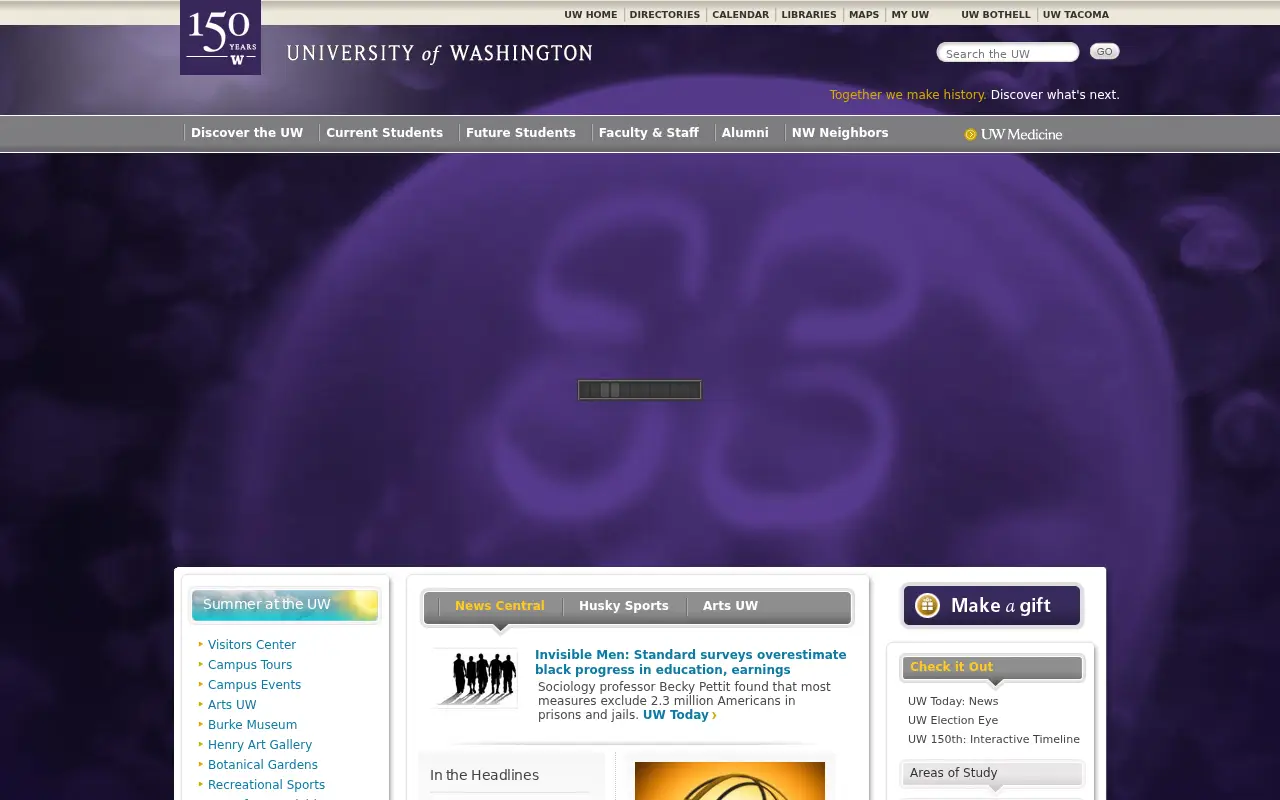
Task: Open UW 150th: Interactive Timeline
Action: pos(994,739)
